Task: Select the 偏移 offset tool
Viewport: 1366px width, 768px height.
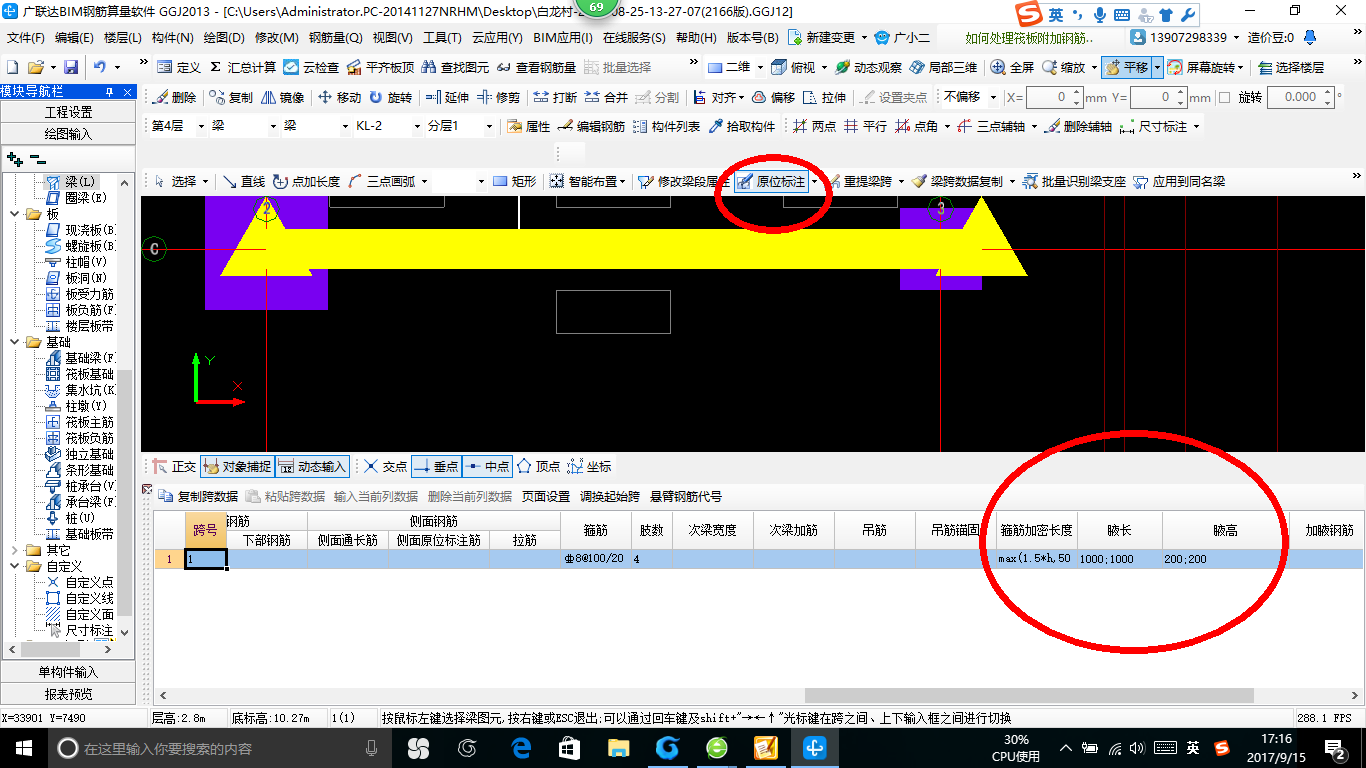Action: tap(773, 97)
